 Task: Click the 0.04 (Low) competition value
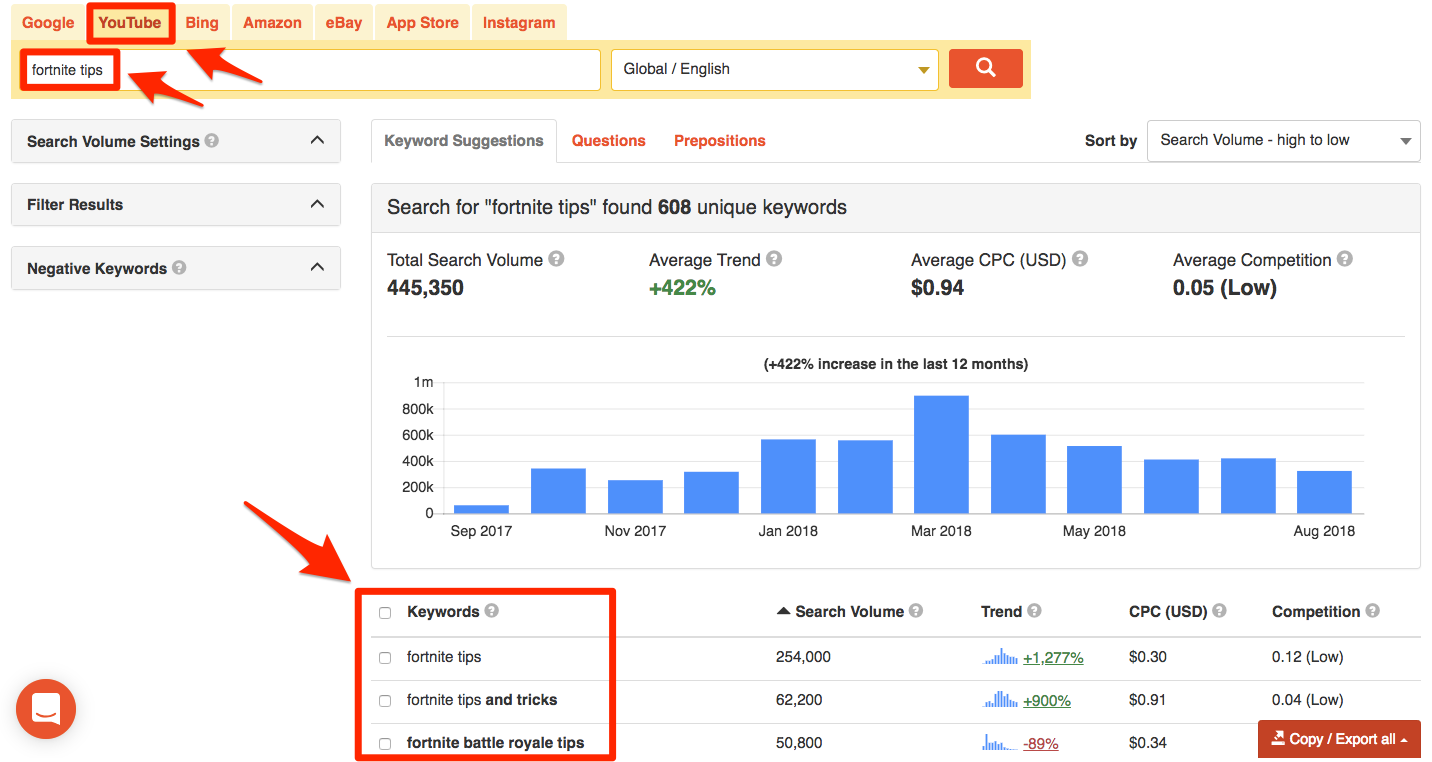click(x=1308, y=700)
